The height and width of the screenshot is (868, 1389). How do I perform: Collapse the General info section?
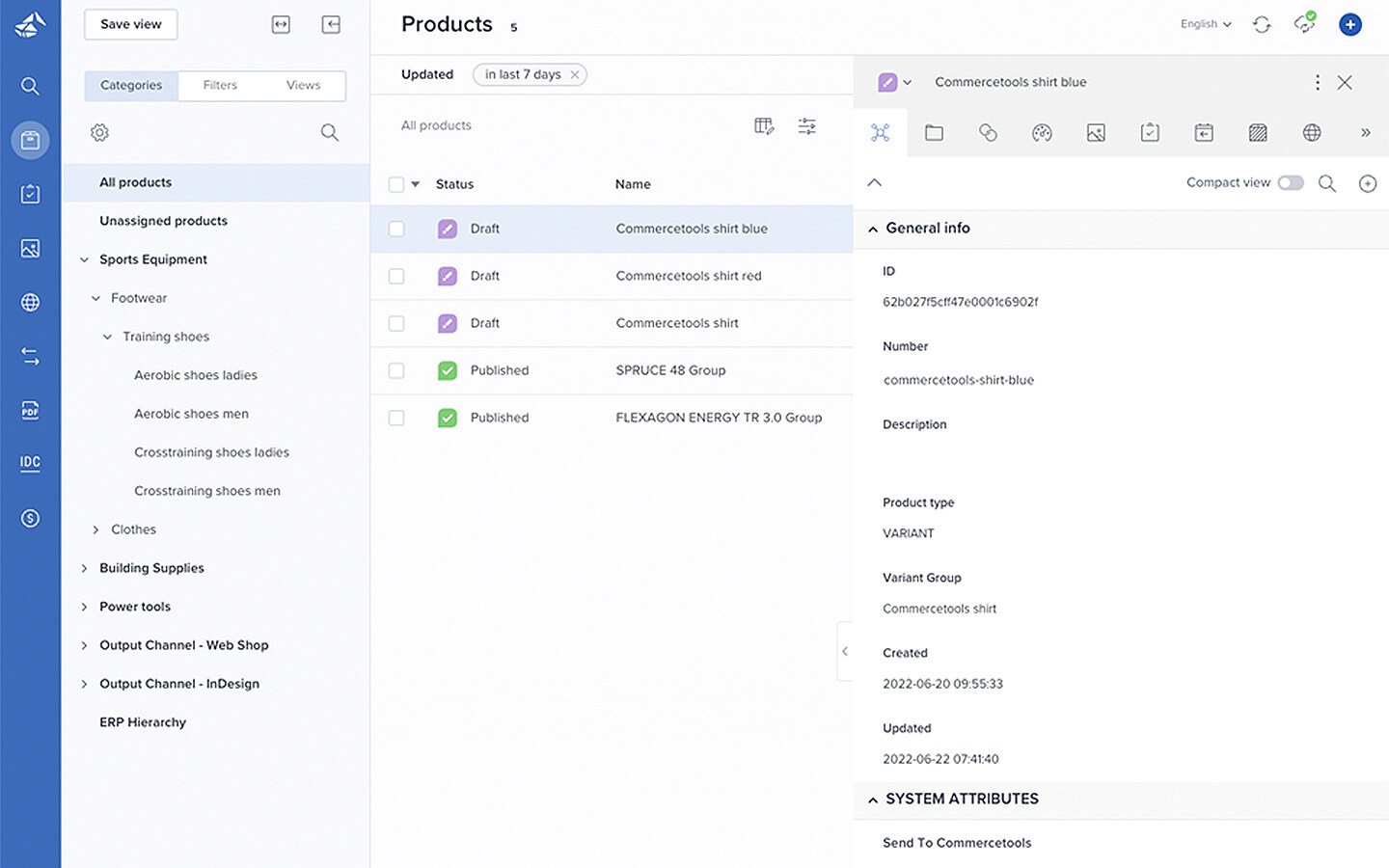pos(873,229)
